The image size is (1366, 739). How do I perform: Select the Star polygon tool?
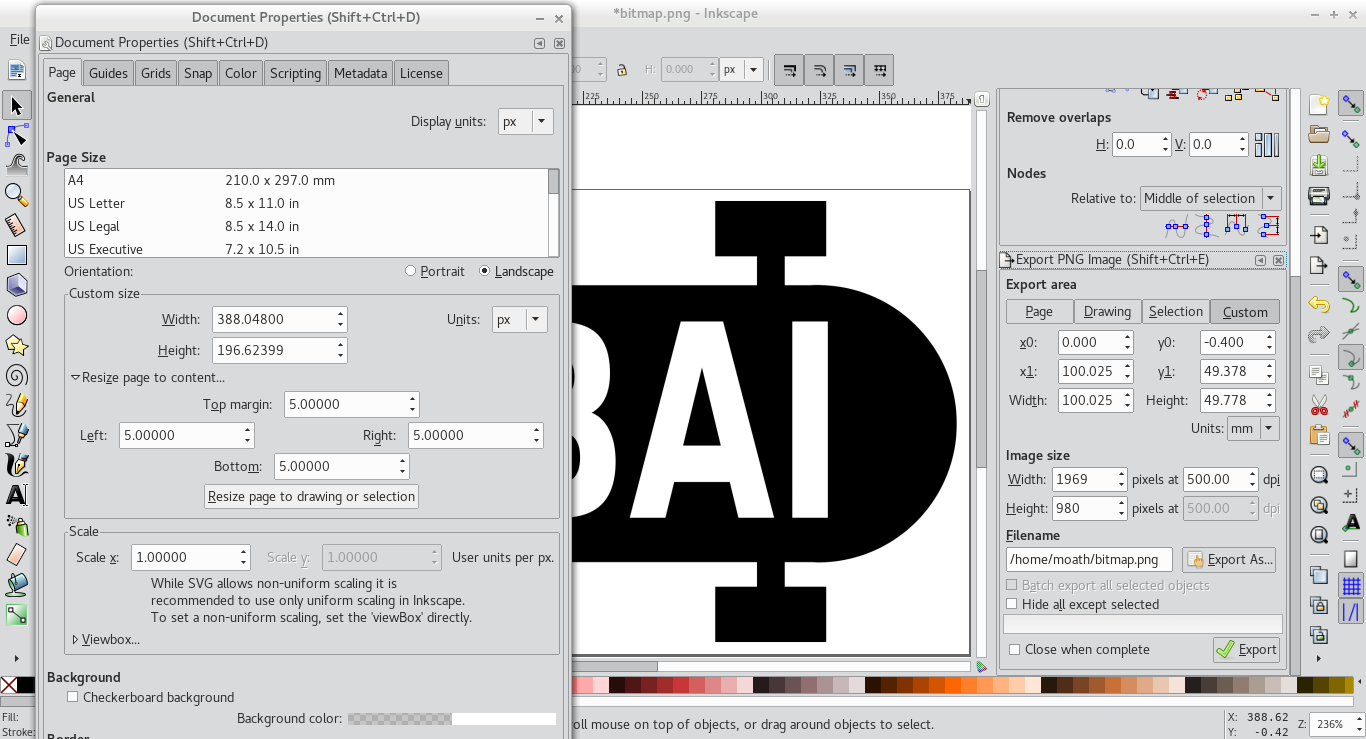(x=16, y=345)
